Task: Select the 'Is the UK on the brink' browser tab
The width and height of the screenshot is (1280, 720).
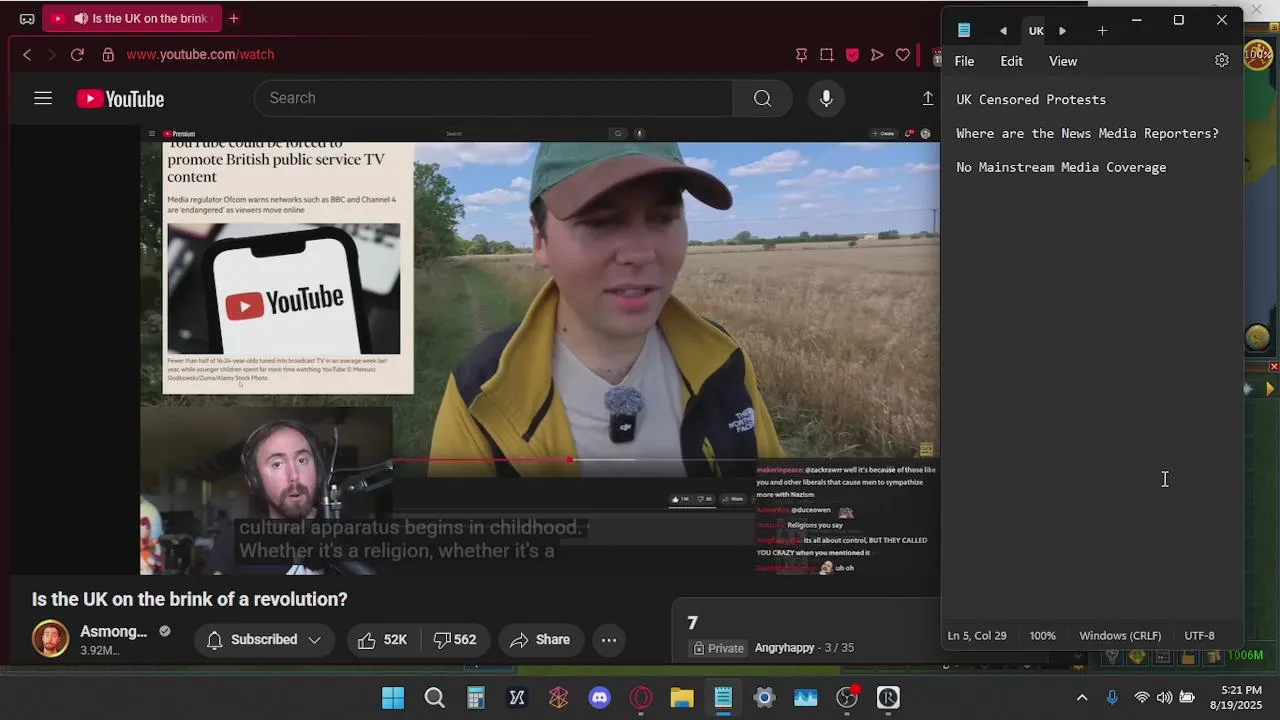Action: 131,18
